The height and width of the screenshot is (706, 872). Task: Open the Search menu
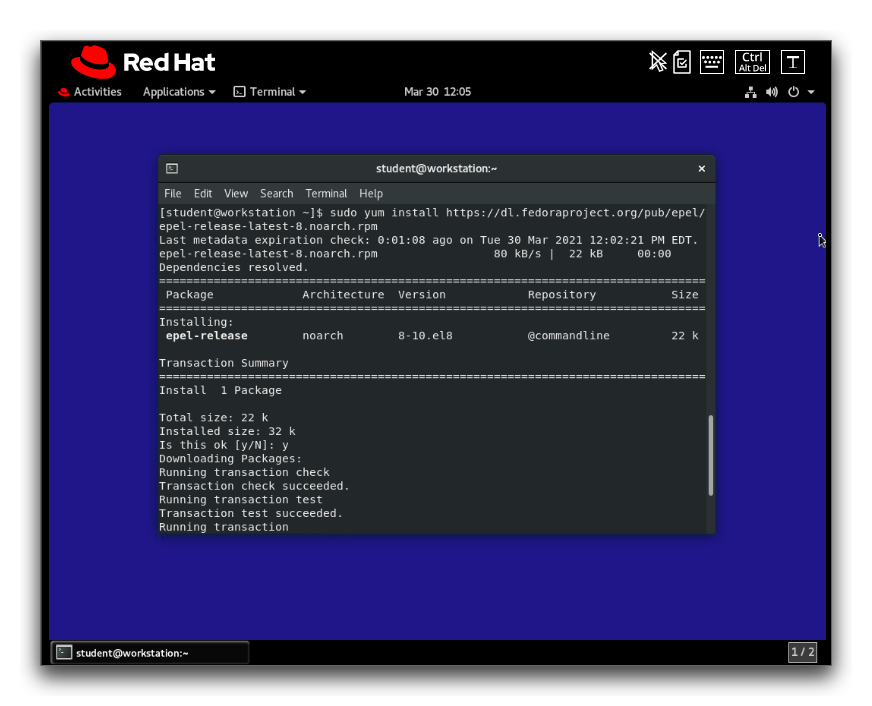[x=276, y=193]
